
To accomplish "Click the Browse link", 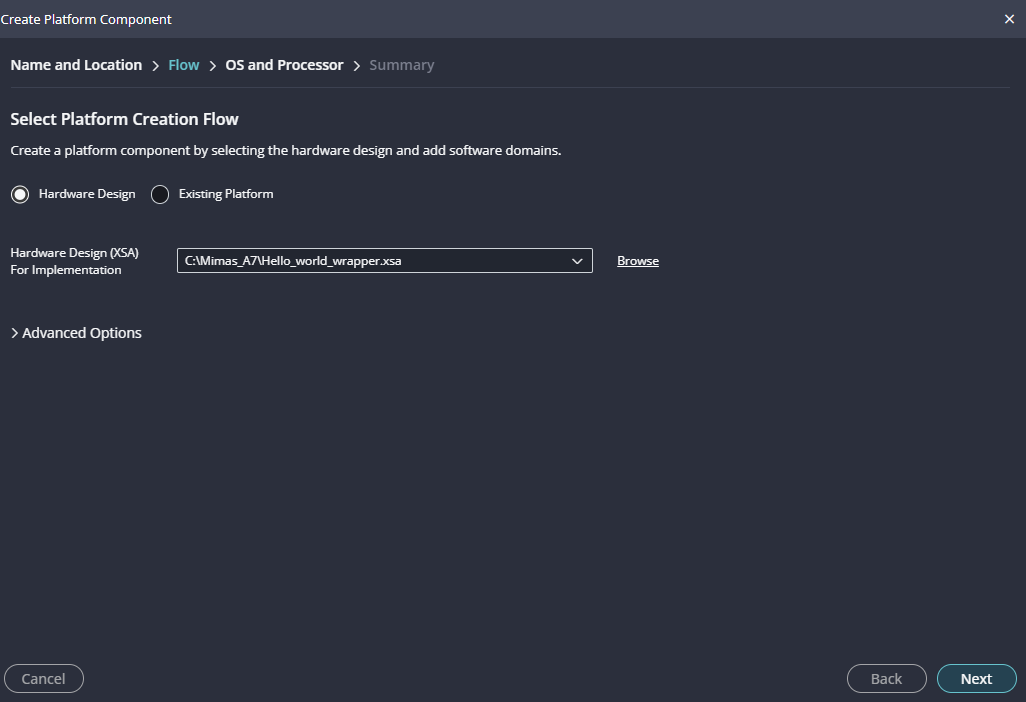I will [638, 261].
